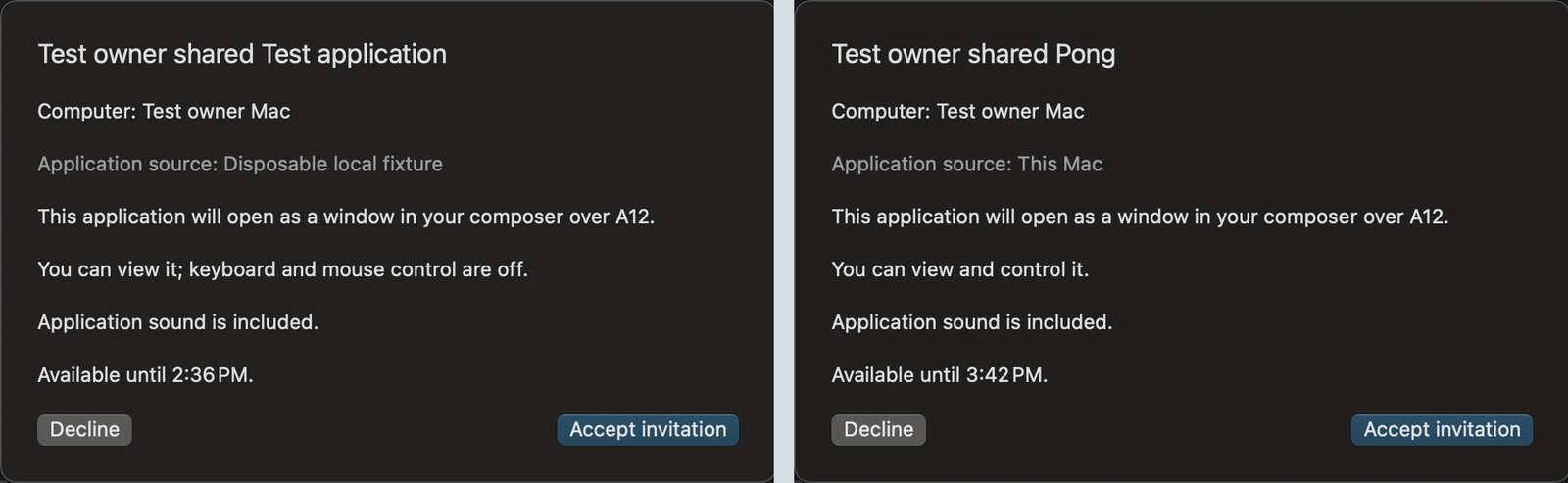
Task: Click 'Computer: Test owner Mac' in Test application dialog
Action: (164, 111)
